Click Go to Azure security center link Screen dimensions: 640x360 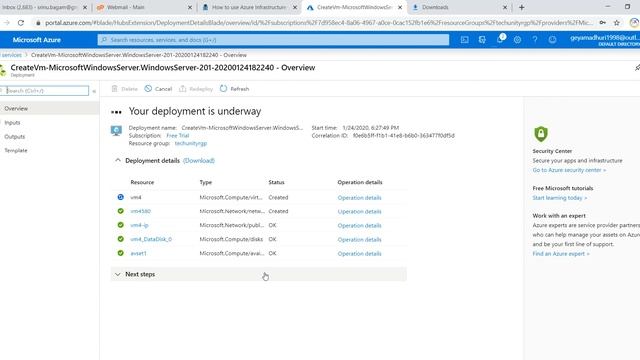point(569,170)
